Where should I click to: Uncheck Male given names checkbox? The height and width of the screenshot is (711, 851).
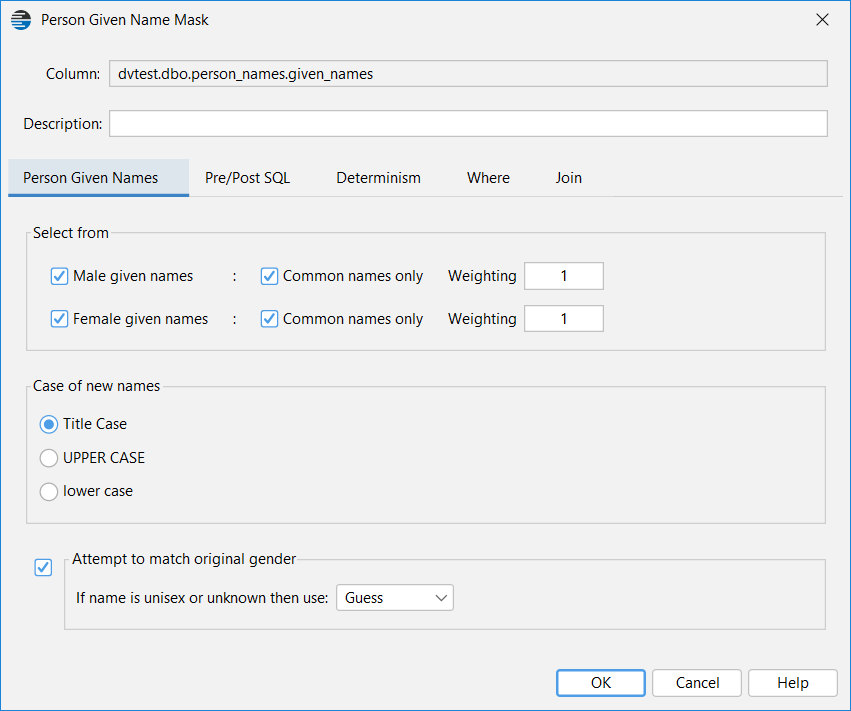59,276
